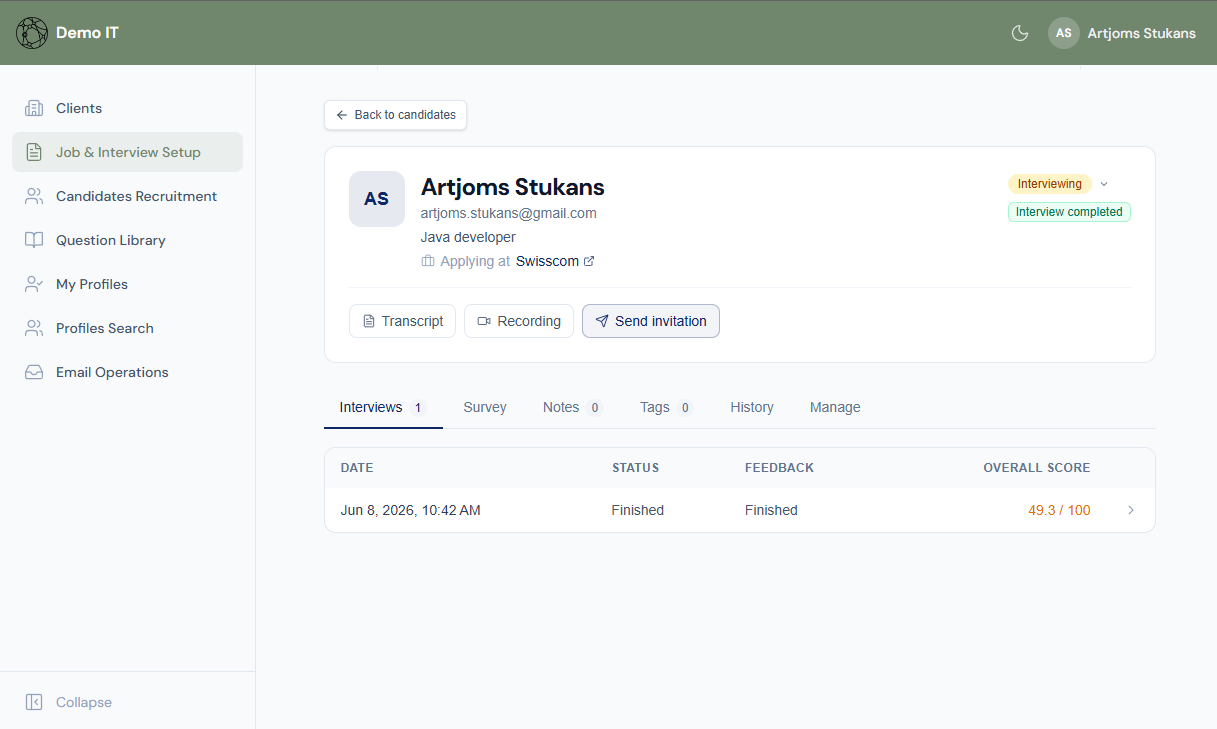Click the Profiles Search people icon
Viewport: 1217px width, 729px height.
tap(34, 328)
